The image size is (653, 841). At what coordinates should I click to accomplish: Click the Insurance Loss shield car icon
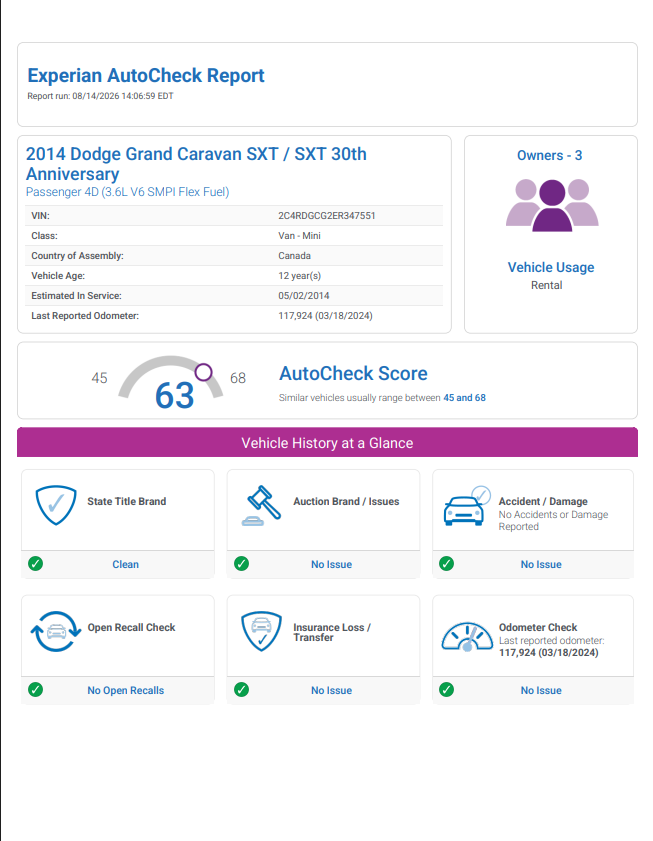coord(261,631)
